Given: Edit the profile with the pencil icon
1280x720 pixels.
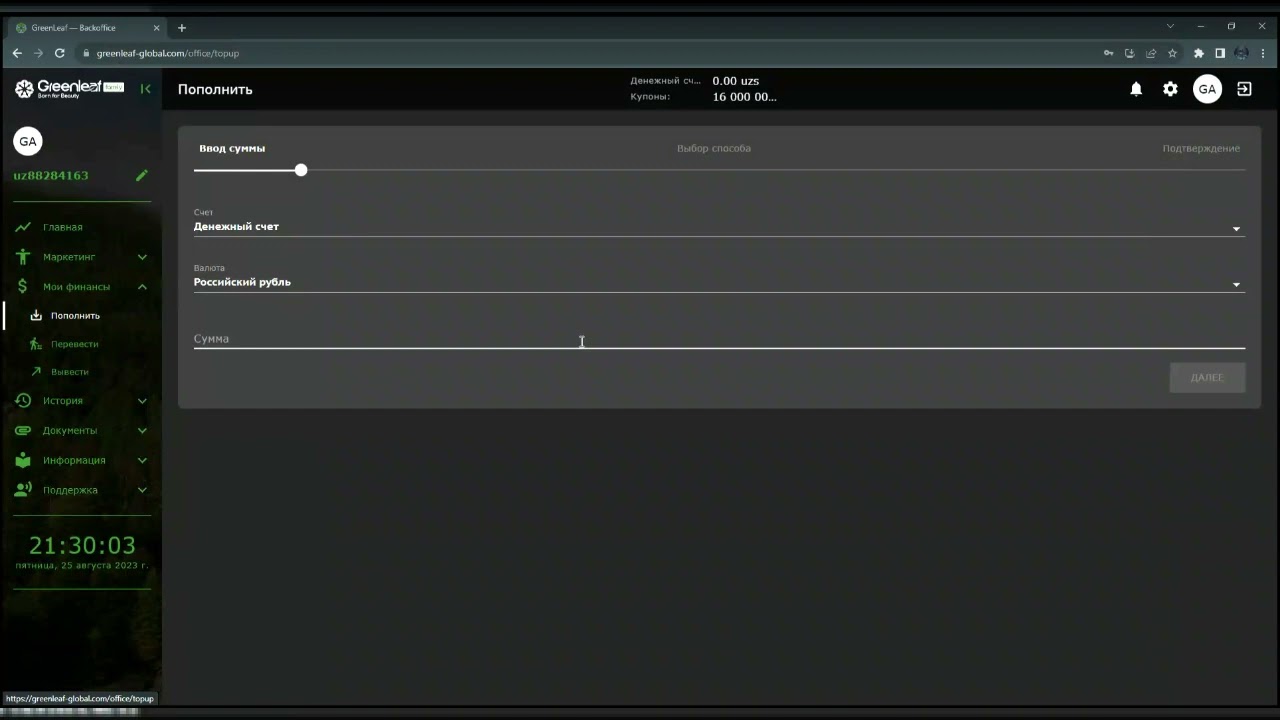Looking at the screenshot, I should [x=142, y=175].
